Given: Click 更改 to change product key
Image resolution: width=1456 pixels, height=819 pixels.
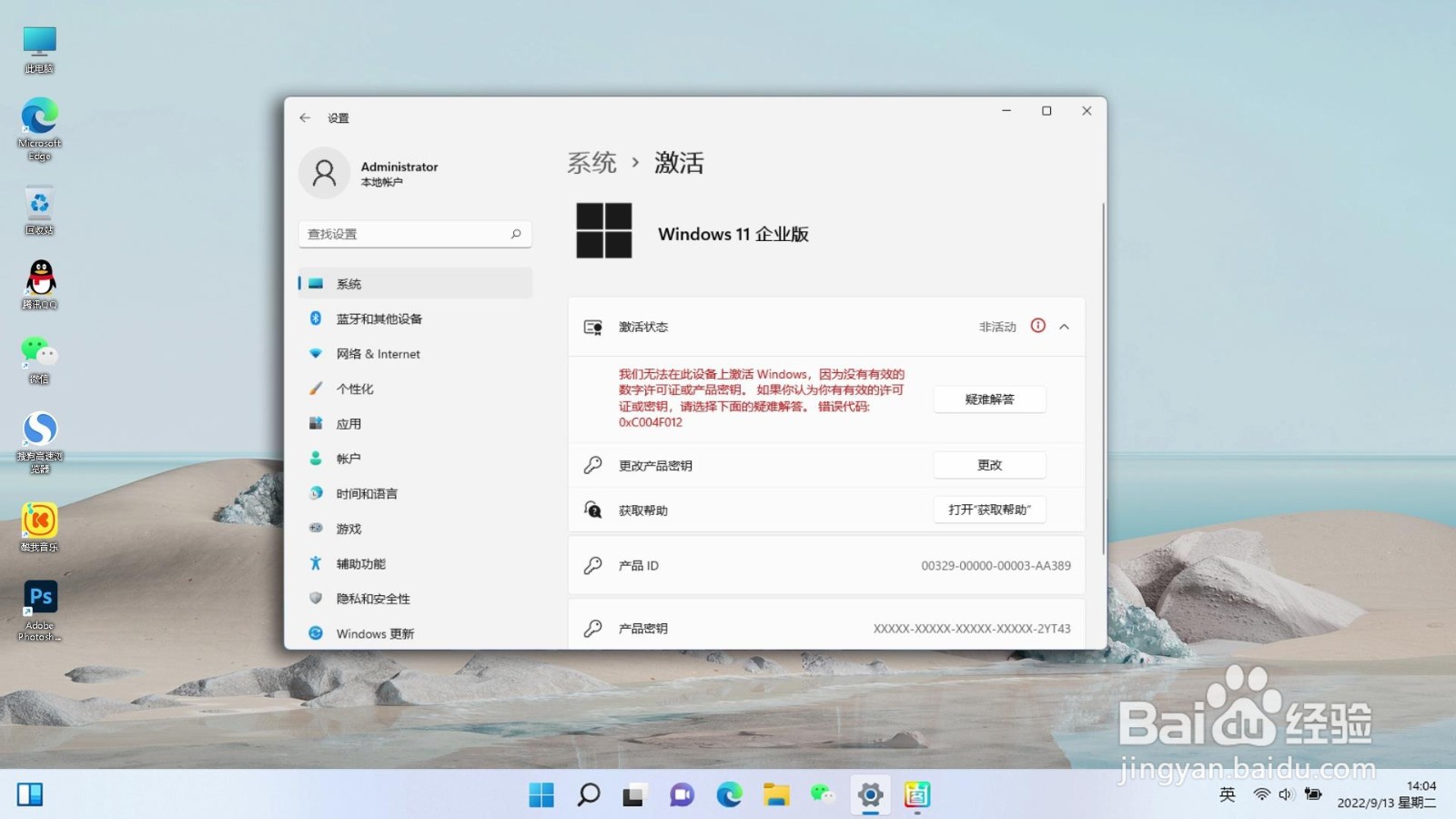Looking at the screenshot, I should click(989, 465).
